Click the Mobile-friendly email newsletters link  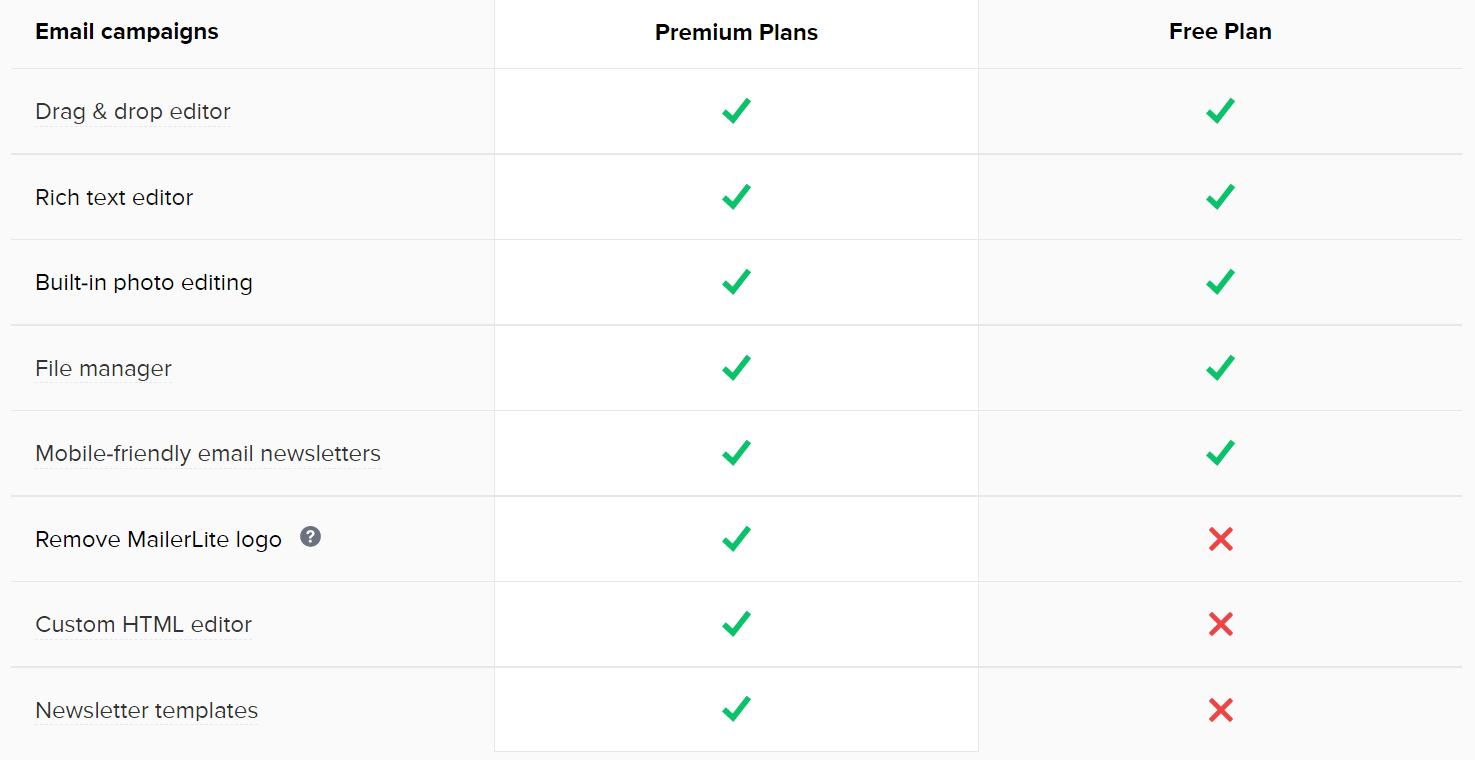click(208, 453)
